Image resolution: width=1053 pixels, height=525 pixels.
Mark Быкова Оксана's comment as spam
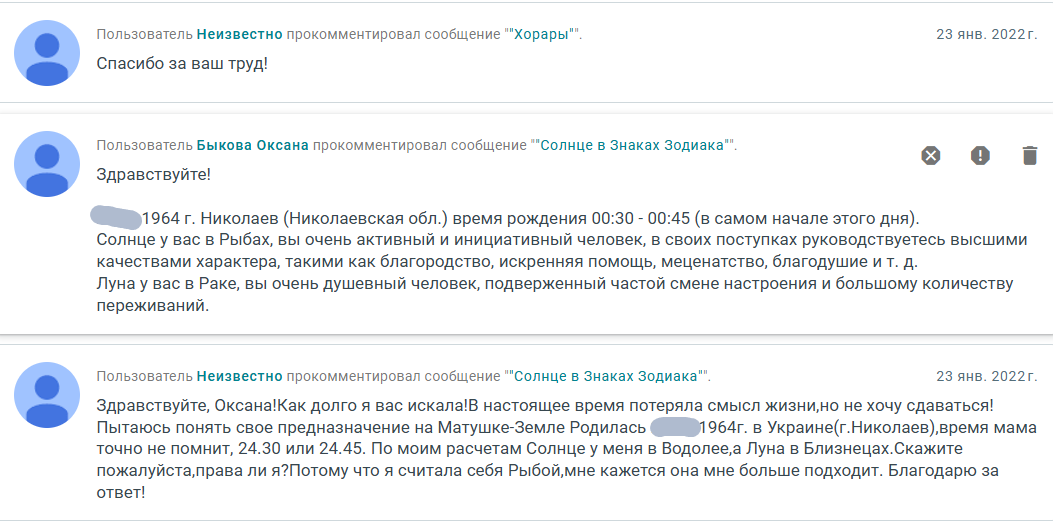point(980,156)
